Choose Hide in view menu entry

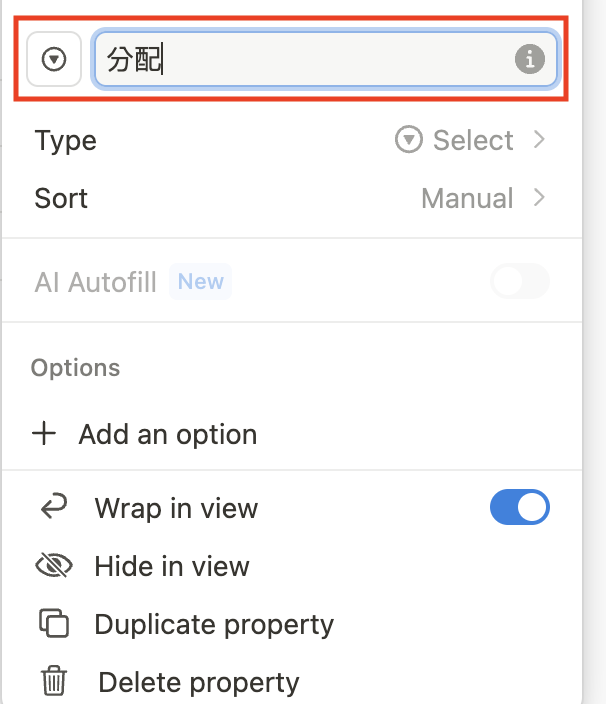pyautogui.click(x=171, y=567)
